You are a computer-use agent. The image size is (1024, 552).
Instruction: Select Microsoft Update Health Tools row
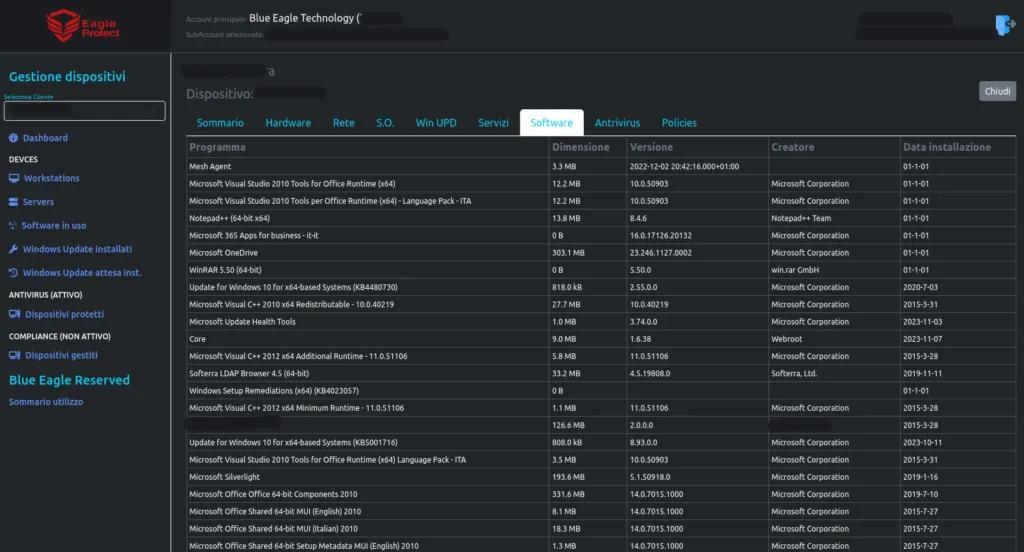coord(601,321)
